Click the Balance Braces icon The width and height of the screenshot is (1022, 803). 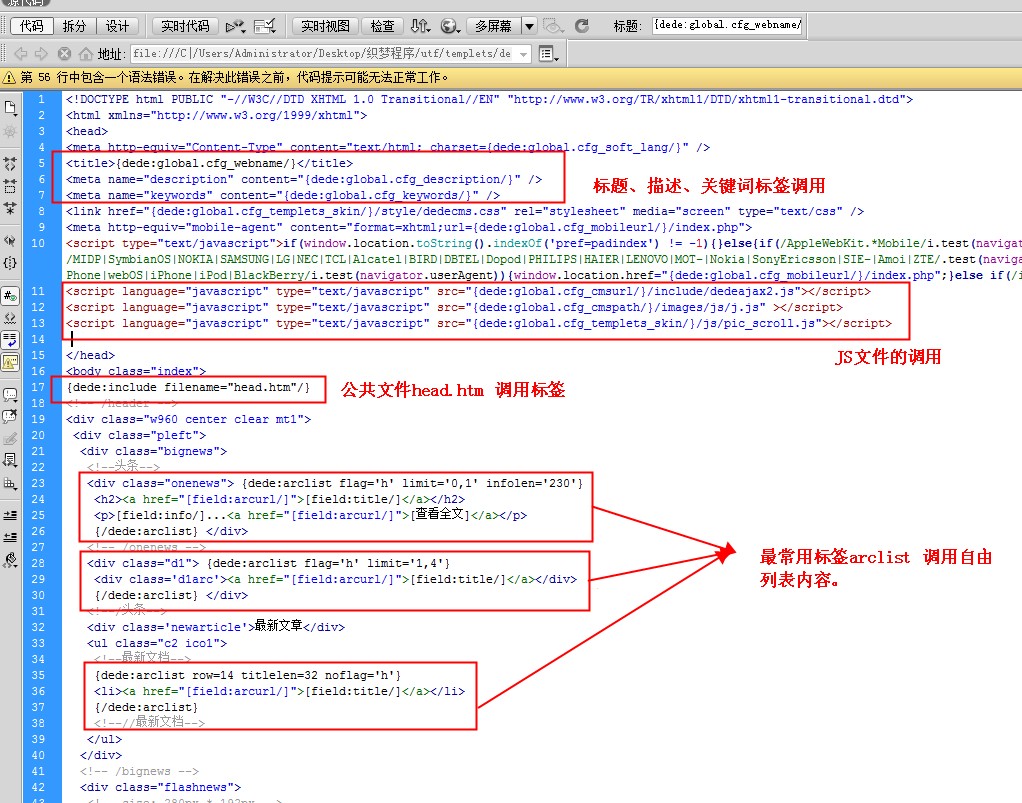tap(10, 263)
